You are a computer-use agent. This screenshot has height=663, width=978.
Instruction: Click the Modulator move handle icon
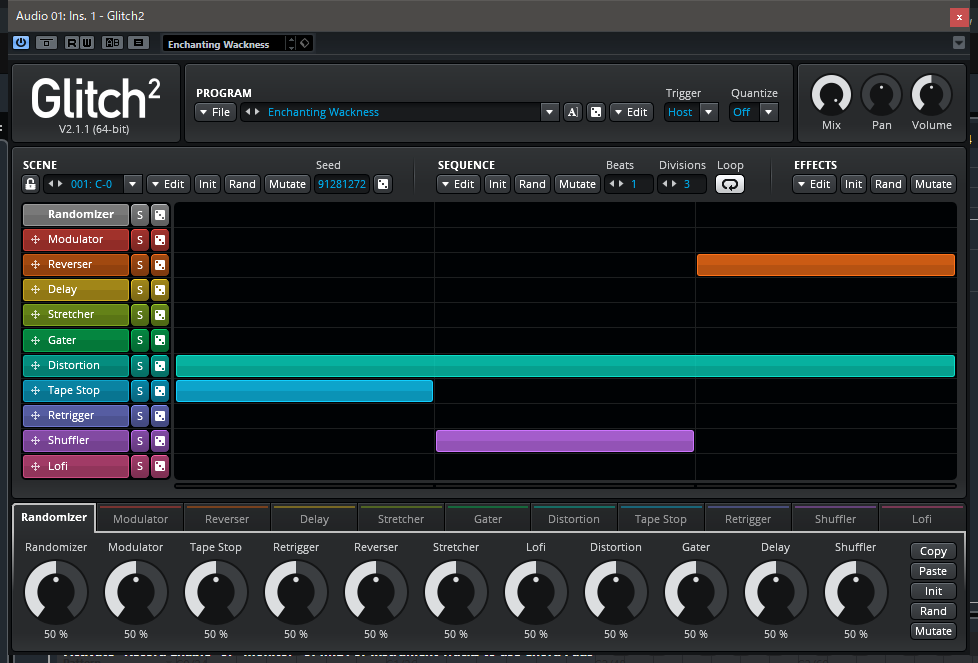click(x=36, y=240)
